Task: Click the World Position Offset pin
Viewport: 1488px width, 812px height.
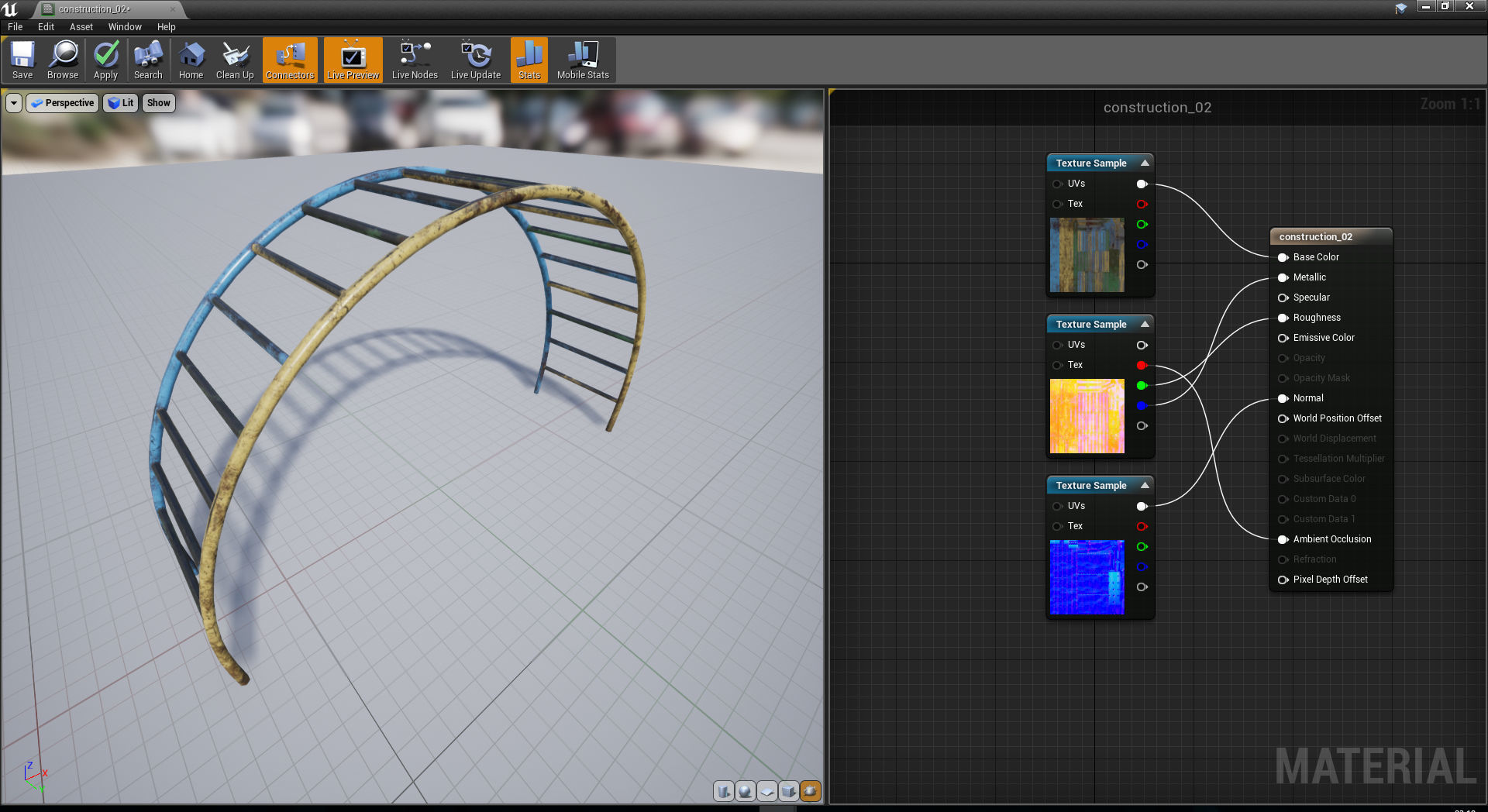Action: pos(1283,418)
